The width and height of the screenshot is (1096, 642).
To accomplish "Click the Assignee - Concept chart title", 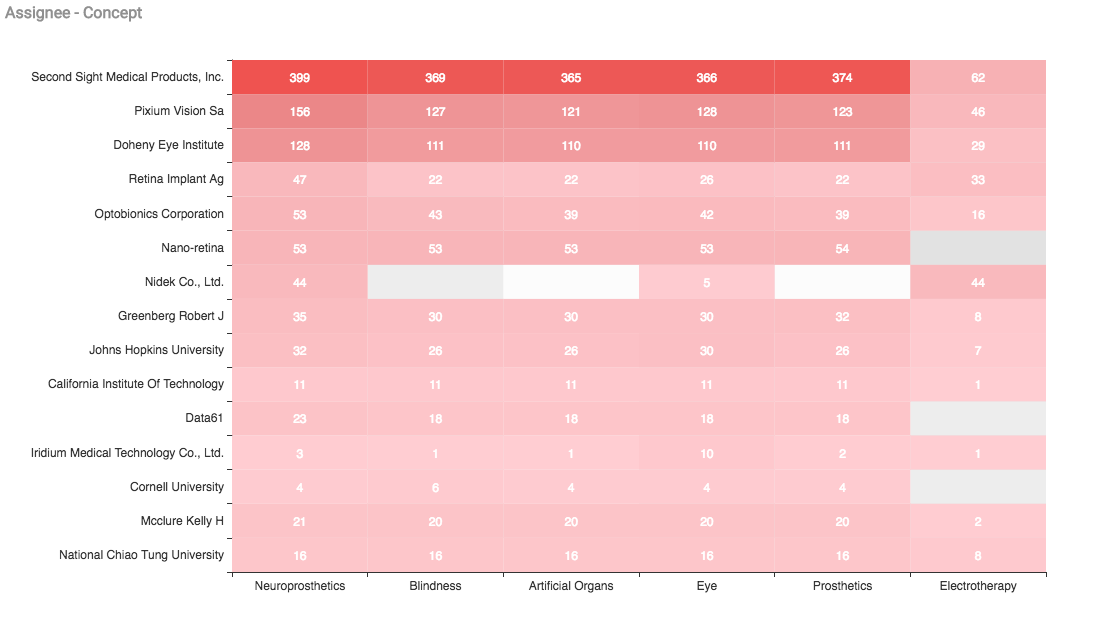I will [x=74, y=13].
